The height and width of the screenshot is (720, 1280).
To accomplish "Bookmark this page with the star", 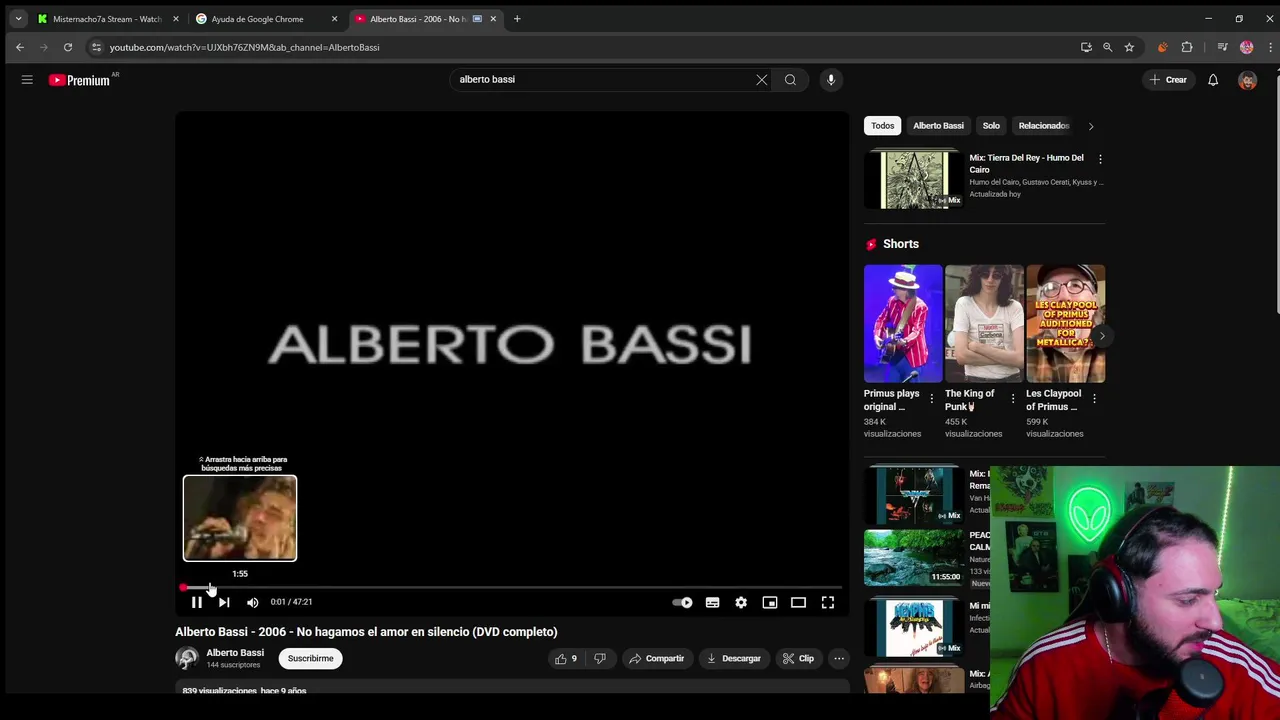I will pos(1129,47).
